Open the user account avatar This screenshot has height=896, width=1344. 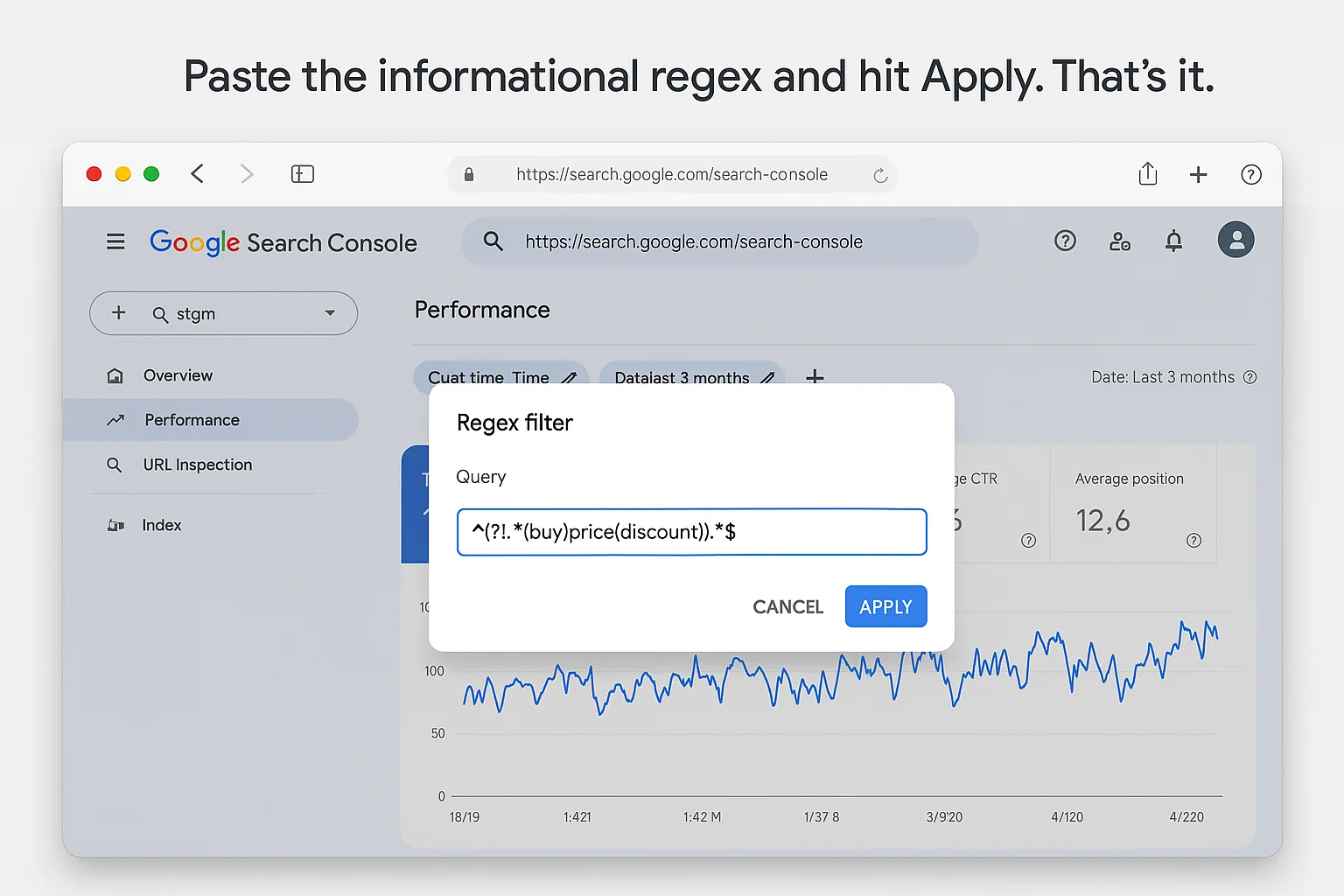point(1235,239)
